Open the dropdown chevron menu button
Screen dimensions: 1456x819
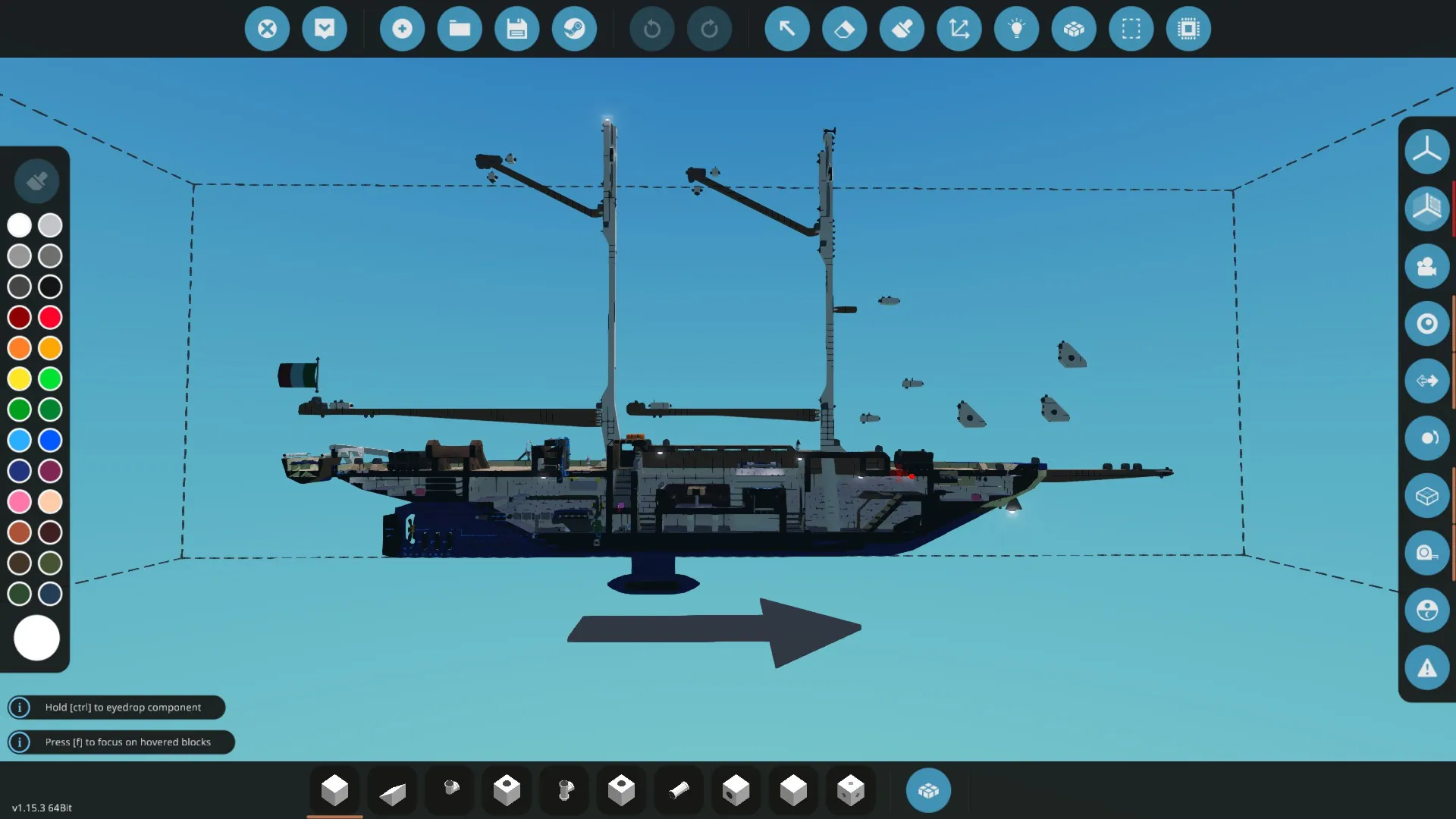(325, 29)
